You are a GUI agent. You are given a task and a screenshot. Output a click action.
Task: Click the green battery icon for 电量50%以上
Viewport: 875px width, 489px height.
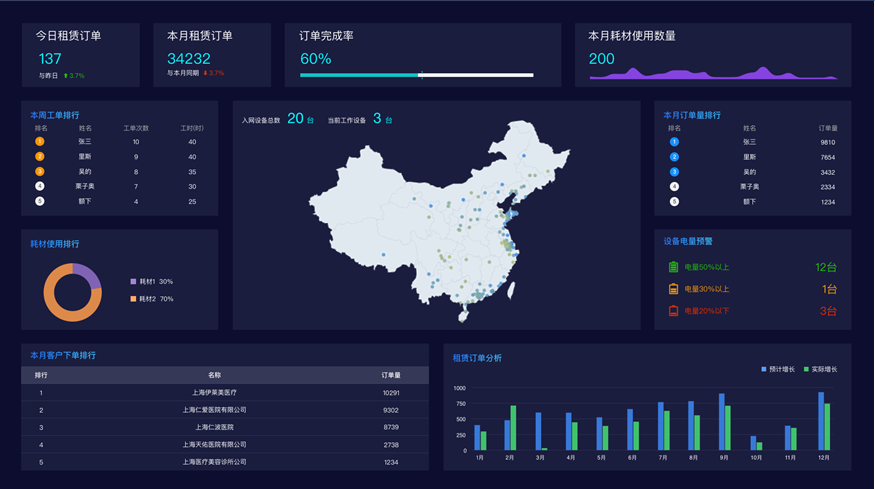tap(673, 267)
